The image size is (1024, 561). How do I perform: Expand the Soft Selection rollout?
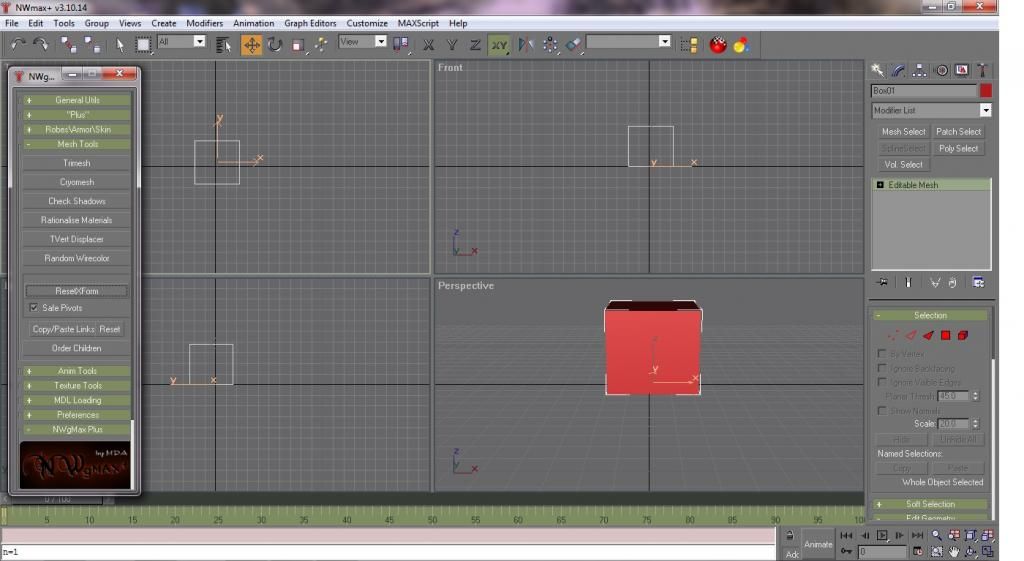(x=930, y=504)
